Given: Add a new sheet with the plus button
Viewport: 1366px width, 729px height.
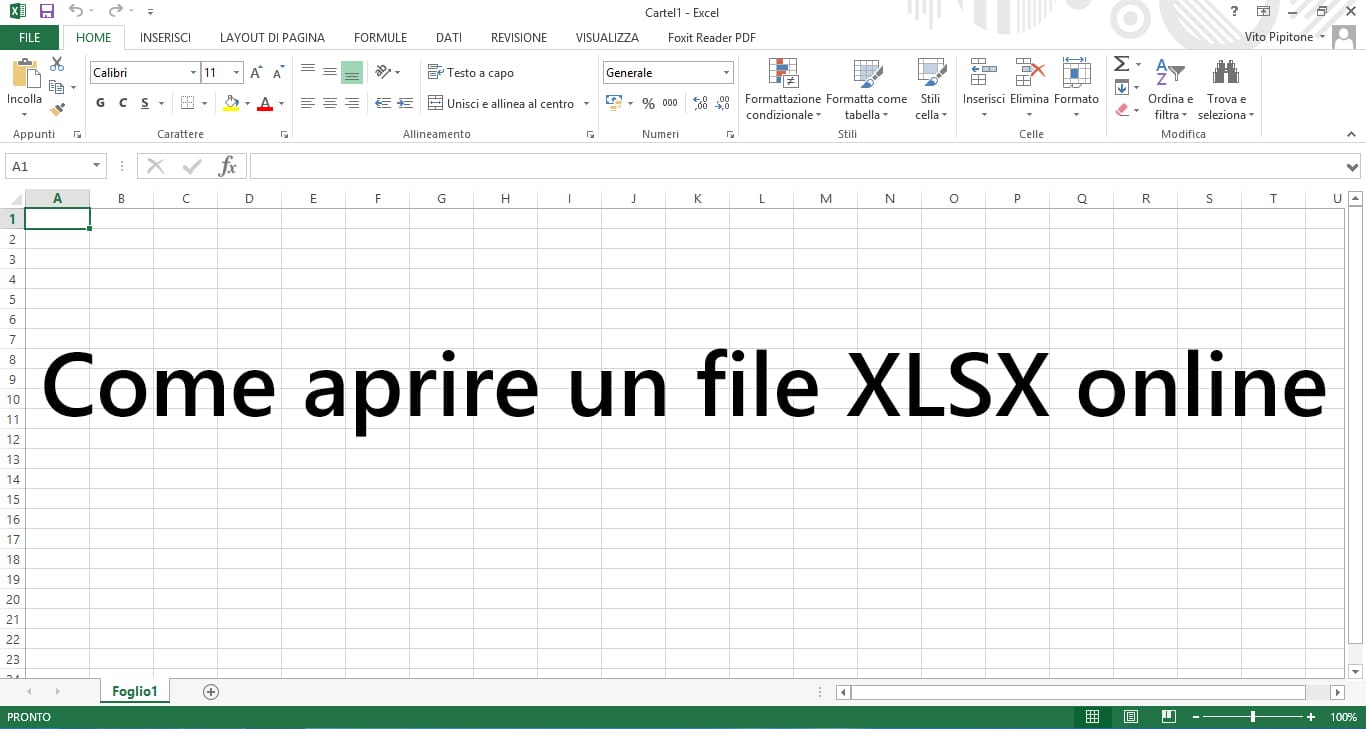Looking at the screenshot, I should [x=210, y=691].
